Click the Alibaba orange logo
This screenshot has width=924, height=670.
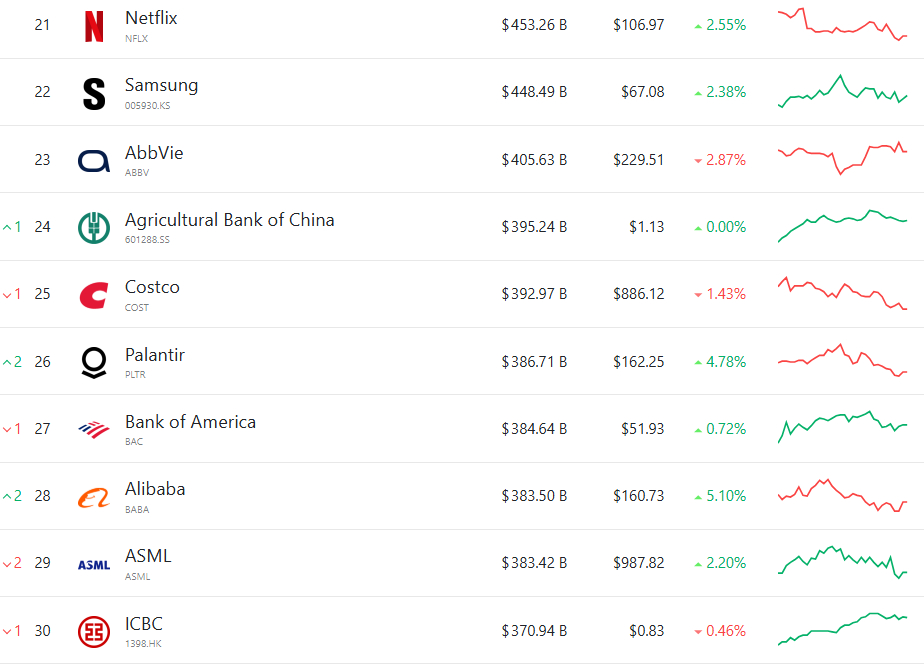(94, 497)
